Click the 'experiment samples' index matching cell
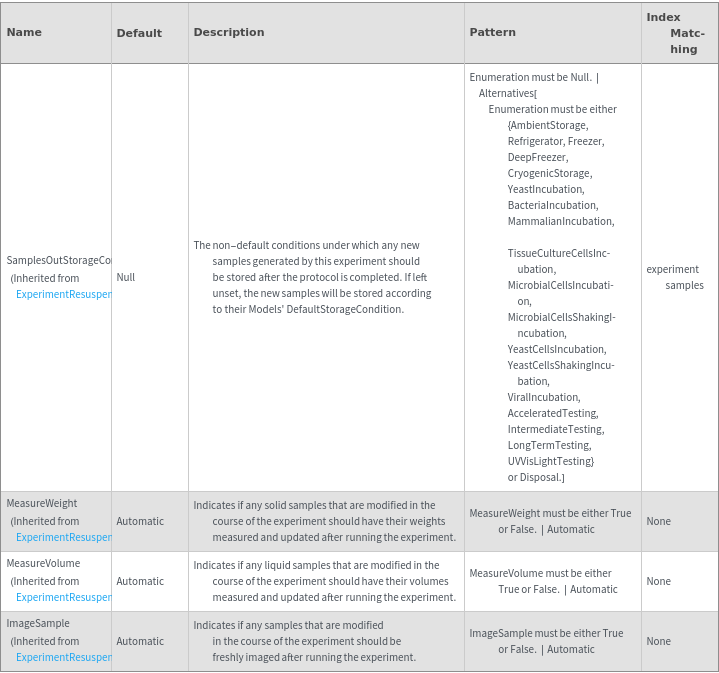The image size is (719, 673). click(675, 277)
